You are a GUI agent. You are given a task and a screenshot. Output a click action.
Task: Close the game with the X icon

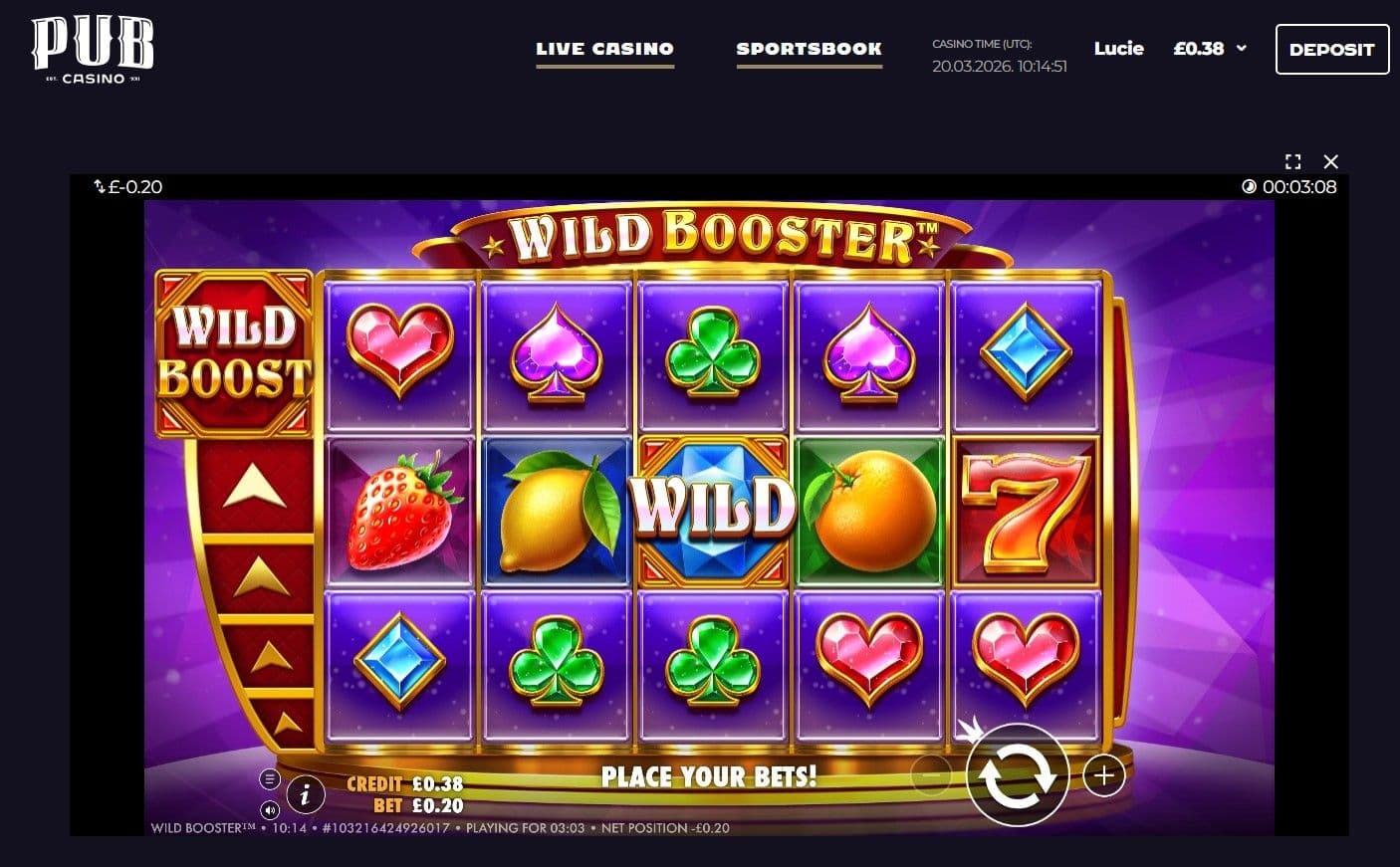point(1330,161)
